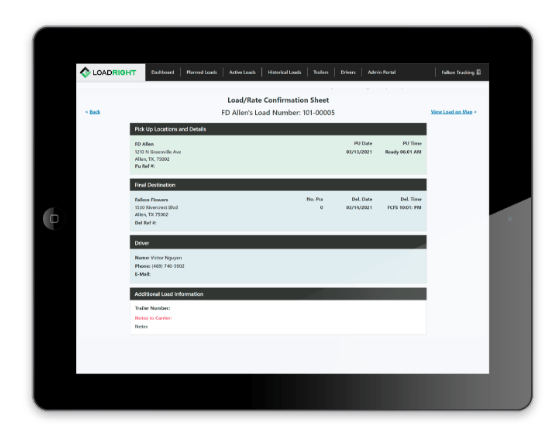Screen dimensions: 560x444
Task: Click the Load/Rate Confirmation Sheet heading
Action: 278,100
